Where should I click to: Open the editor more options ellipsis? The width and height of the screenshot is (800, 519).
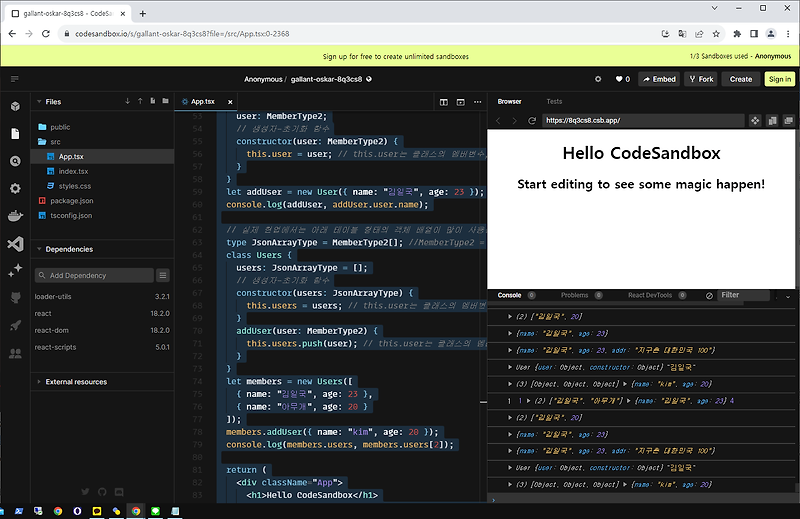478,102
